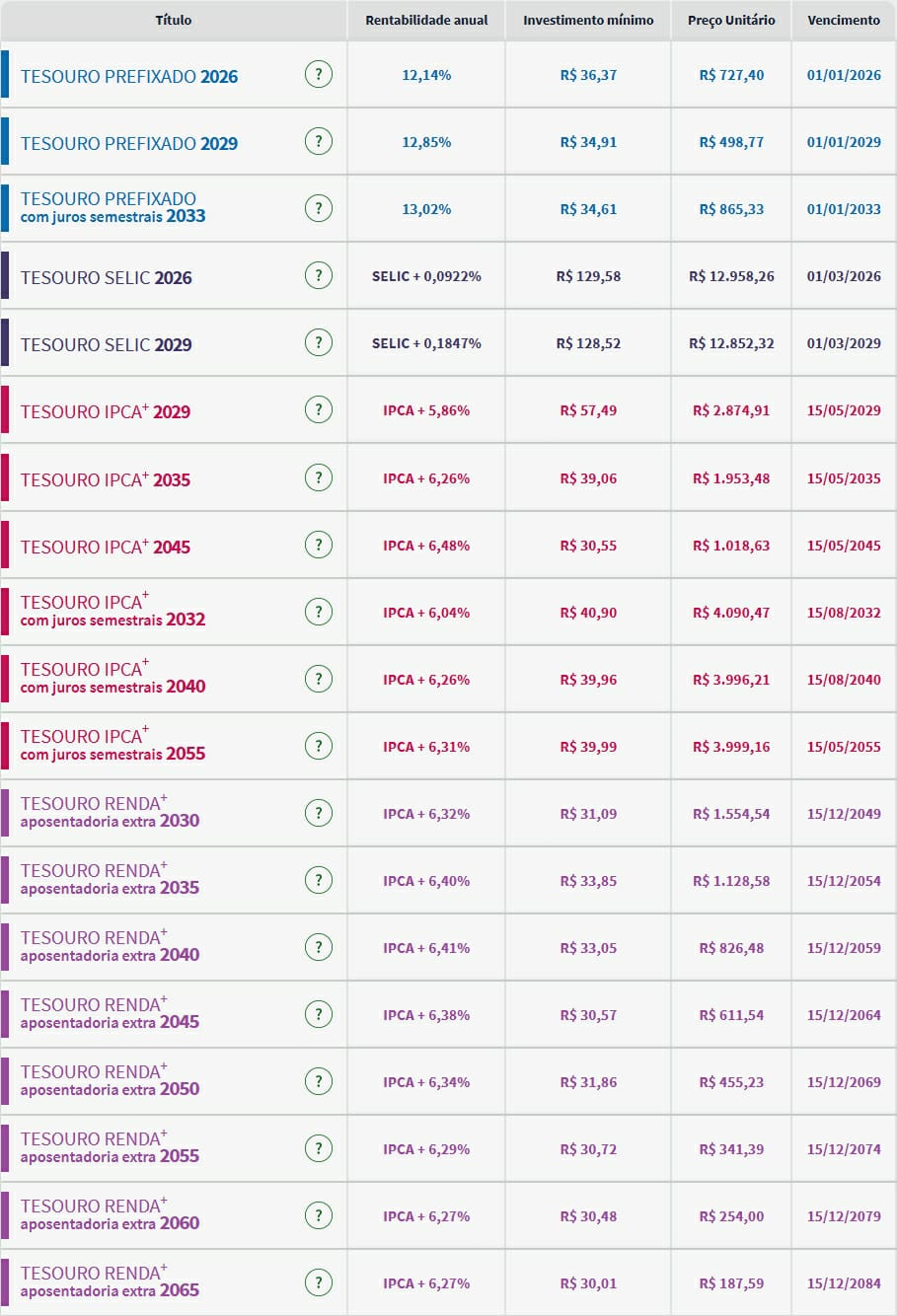Viewport: 897px width, 1316px height.
Task: Click the 15/05/2055 maturity date
Action: point(844,747)
